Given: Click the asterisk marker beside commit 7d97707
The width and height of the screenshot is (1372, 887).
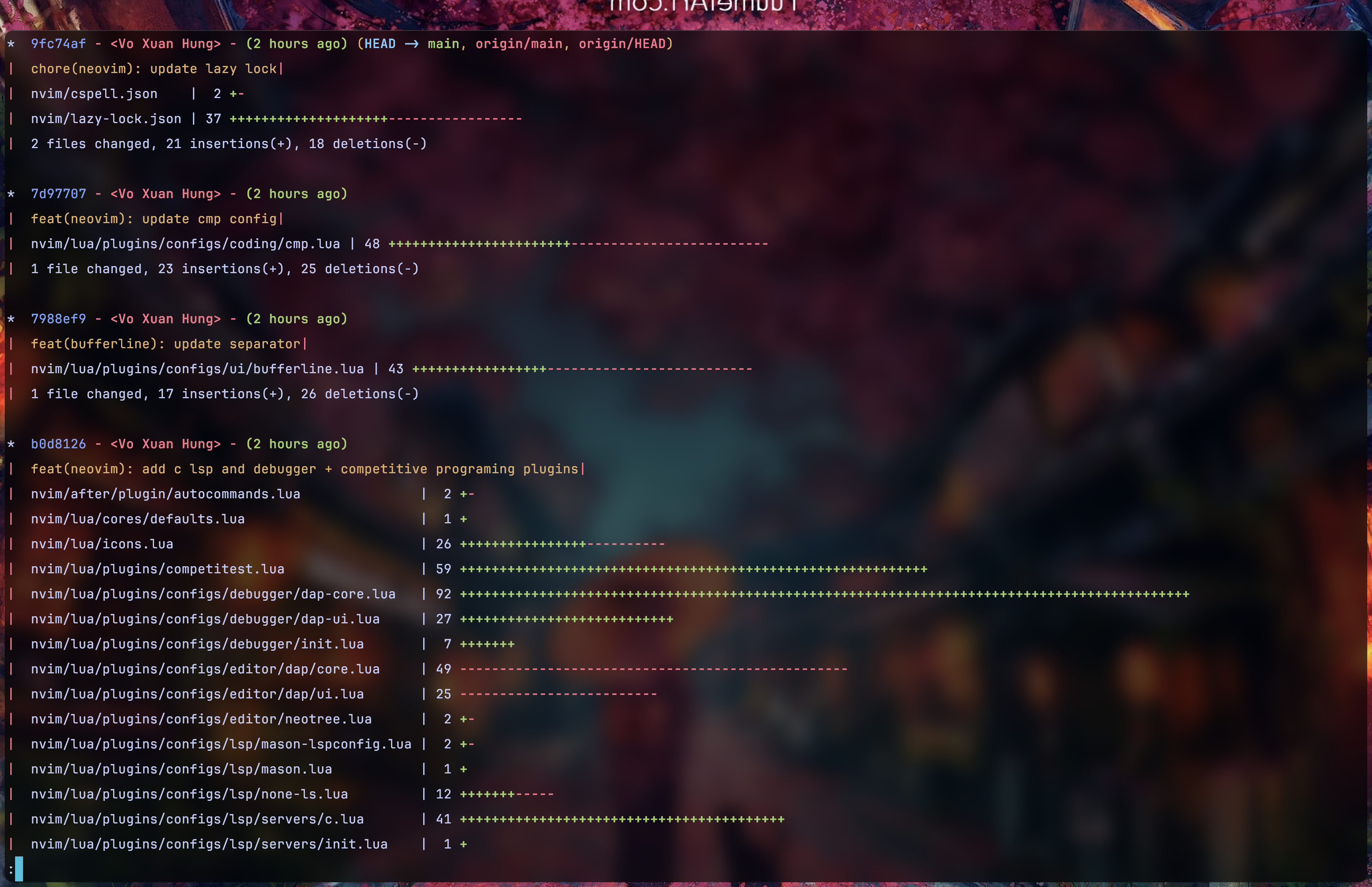Looking at the screenshot, I should (x=11, y=194).
